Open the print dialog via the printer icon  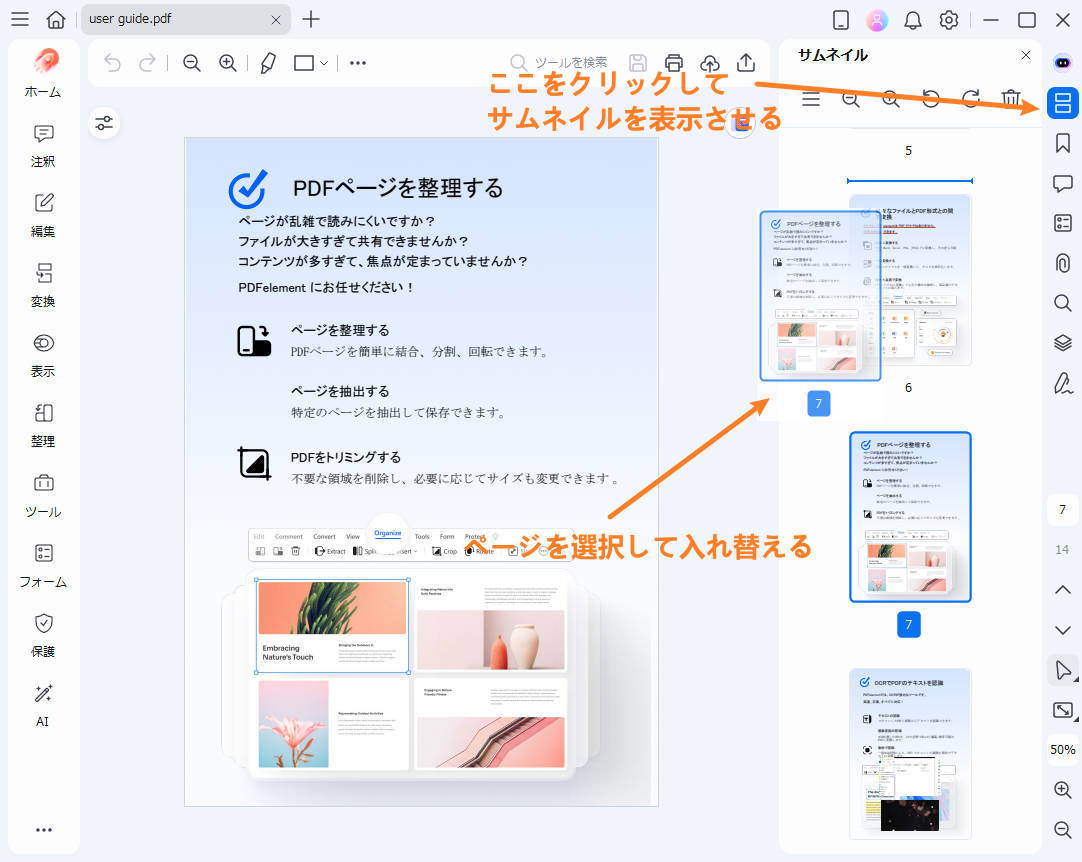674,62
